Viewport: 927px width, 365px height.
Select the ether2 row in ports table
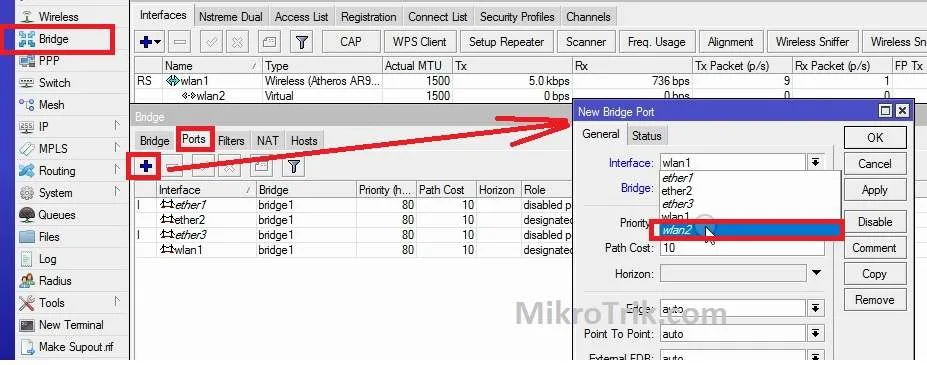tap(354, 220)
